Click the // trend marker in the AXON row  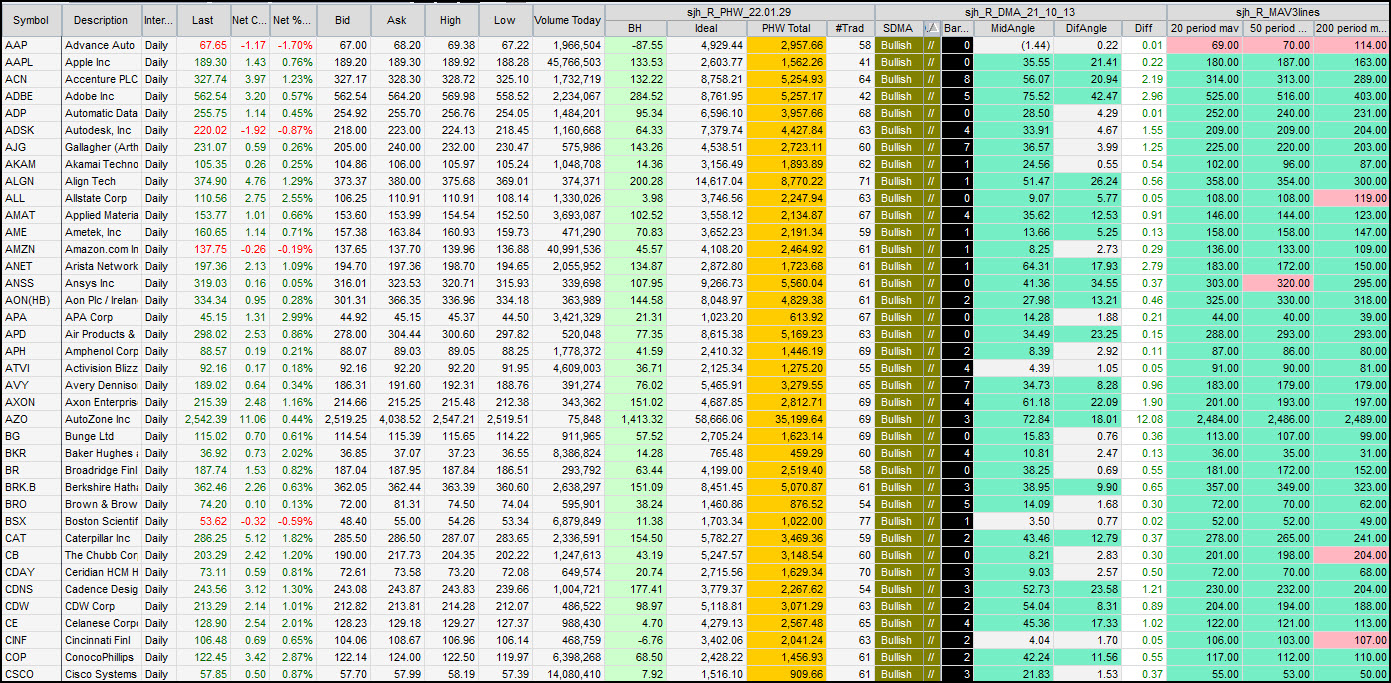[x=931, y=402]
